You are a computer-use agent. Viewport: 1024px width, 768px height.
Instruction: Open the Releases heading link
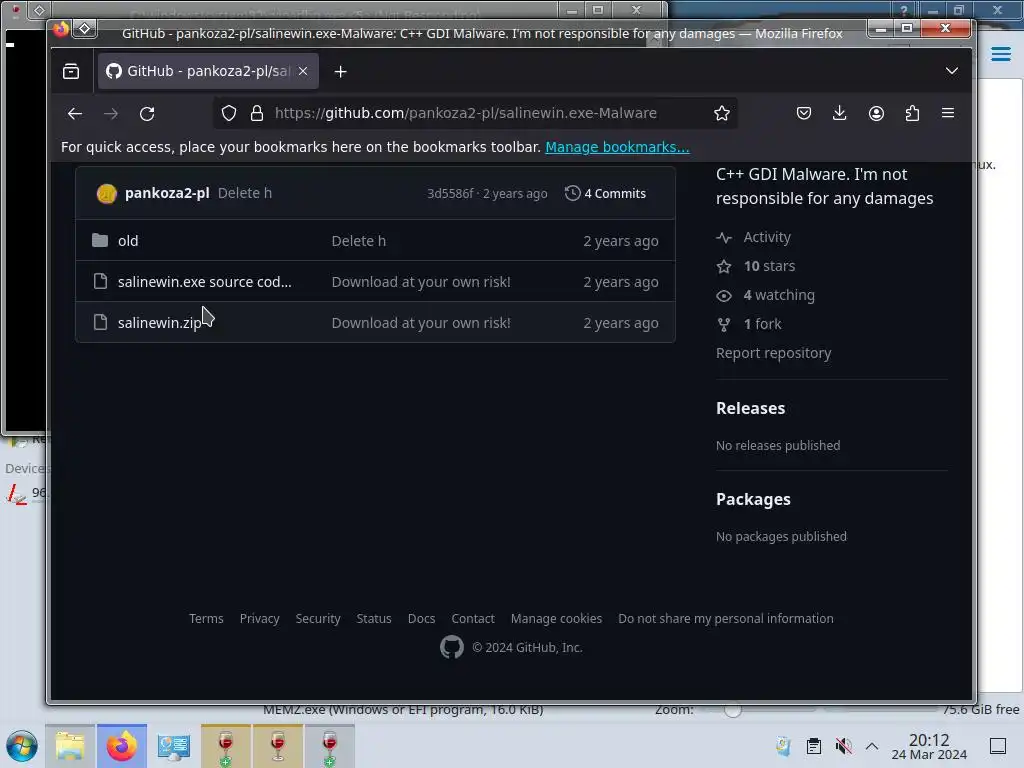[x=750, y=408]
